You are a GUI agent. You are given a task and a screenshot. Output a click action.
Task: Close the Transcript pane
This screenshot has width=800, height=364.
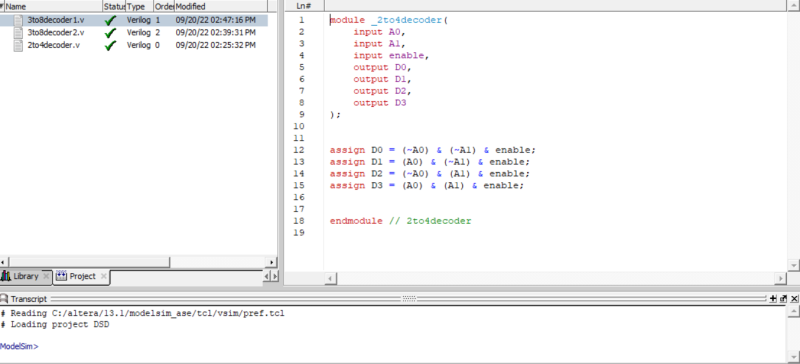(794, 299)
